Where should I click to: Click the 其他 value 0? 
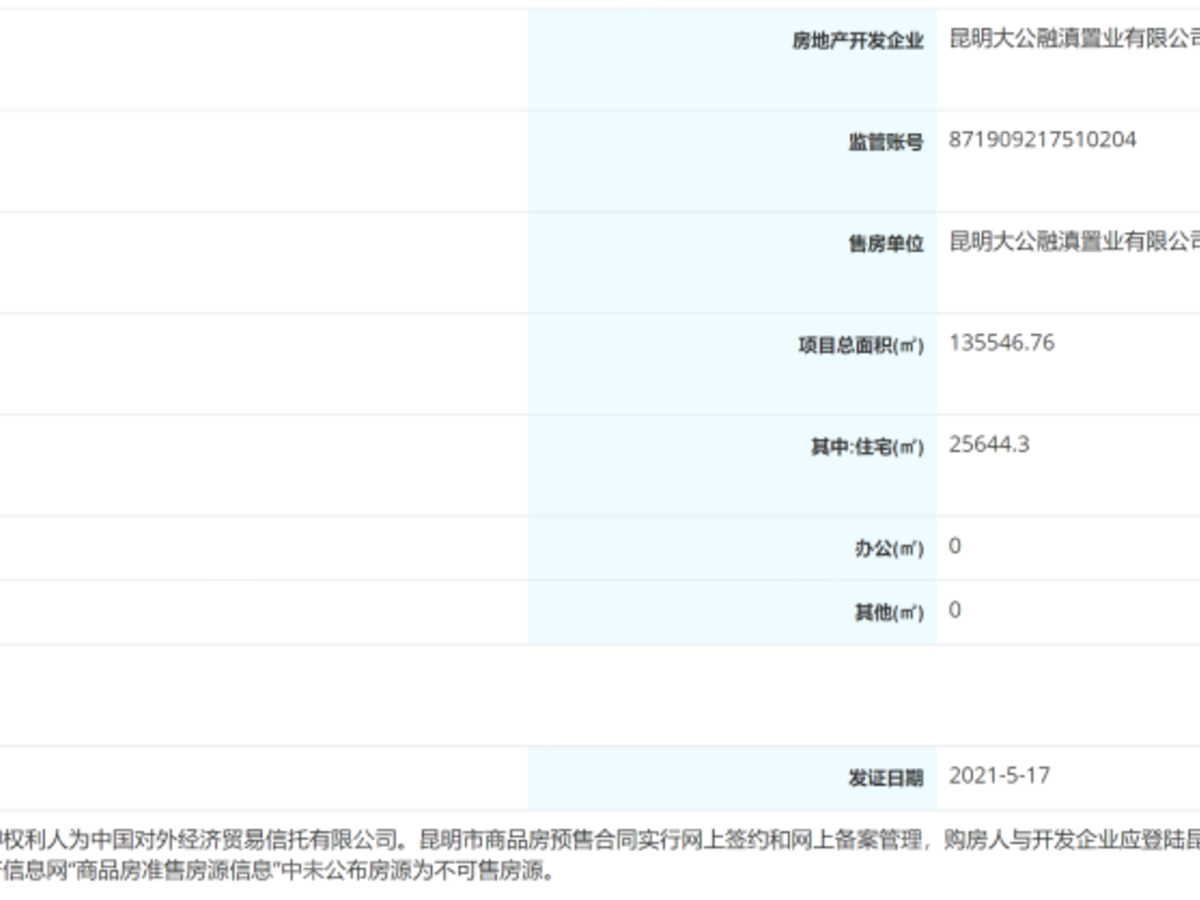[x=955, y=610]
